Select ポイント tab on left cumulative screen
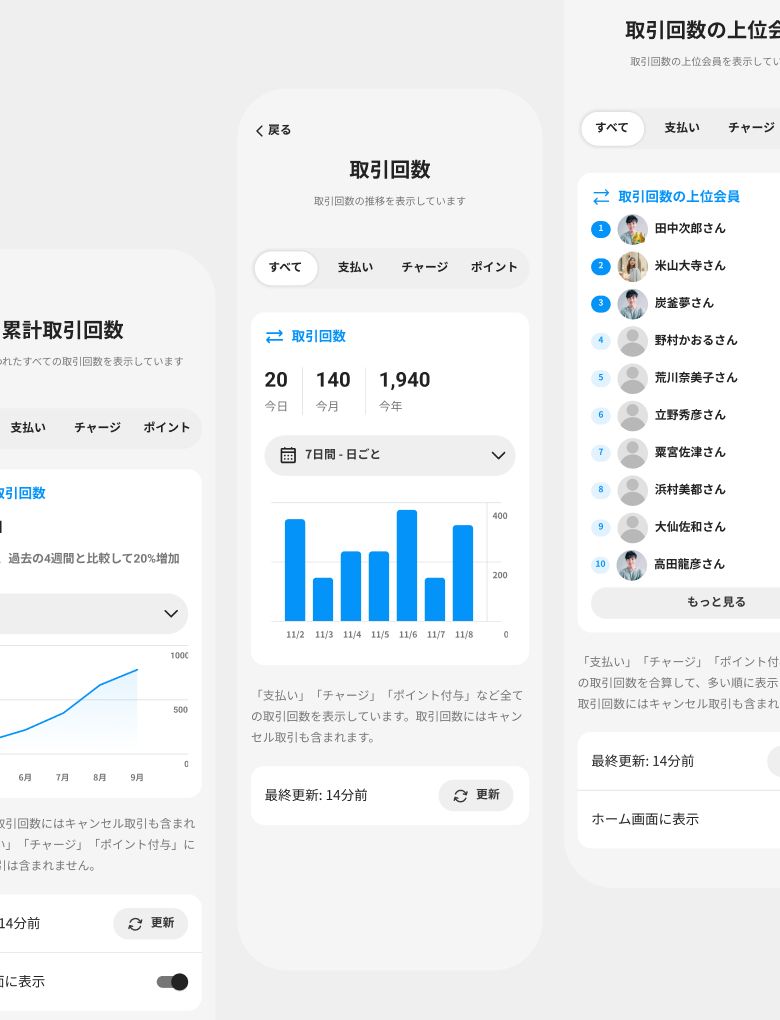The height and width of the screenshot is (1020, 780). click(x=167, y=428)
